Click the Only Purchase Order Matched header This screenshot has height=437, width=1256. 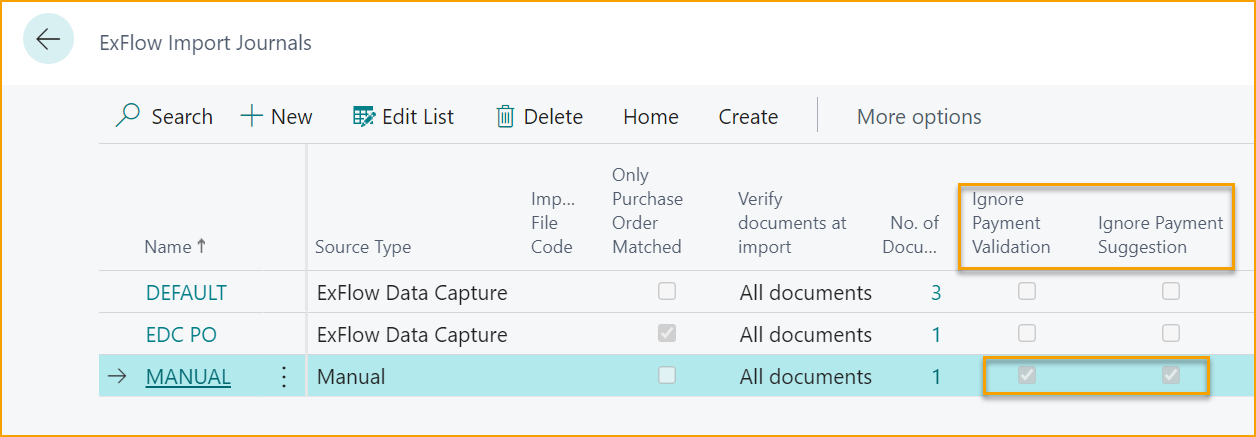647,211
